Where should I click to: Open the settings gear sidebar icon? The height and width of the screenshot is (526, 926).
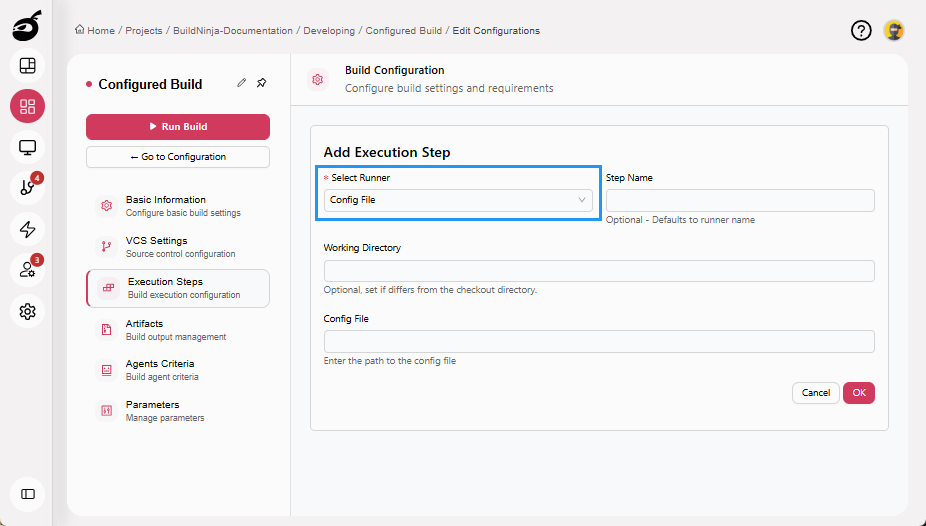(x=27, y=311)
